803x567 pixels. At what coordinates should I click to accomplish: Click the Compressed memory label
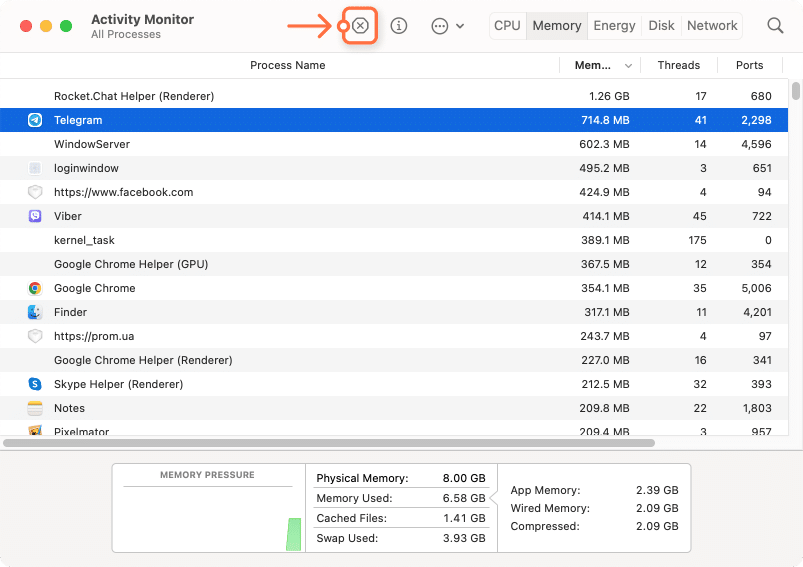click(x=545, y=526)
